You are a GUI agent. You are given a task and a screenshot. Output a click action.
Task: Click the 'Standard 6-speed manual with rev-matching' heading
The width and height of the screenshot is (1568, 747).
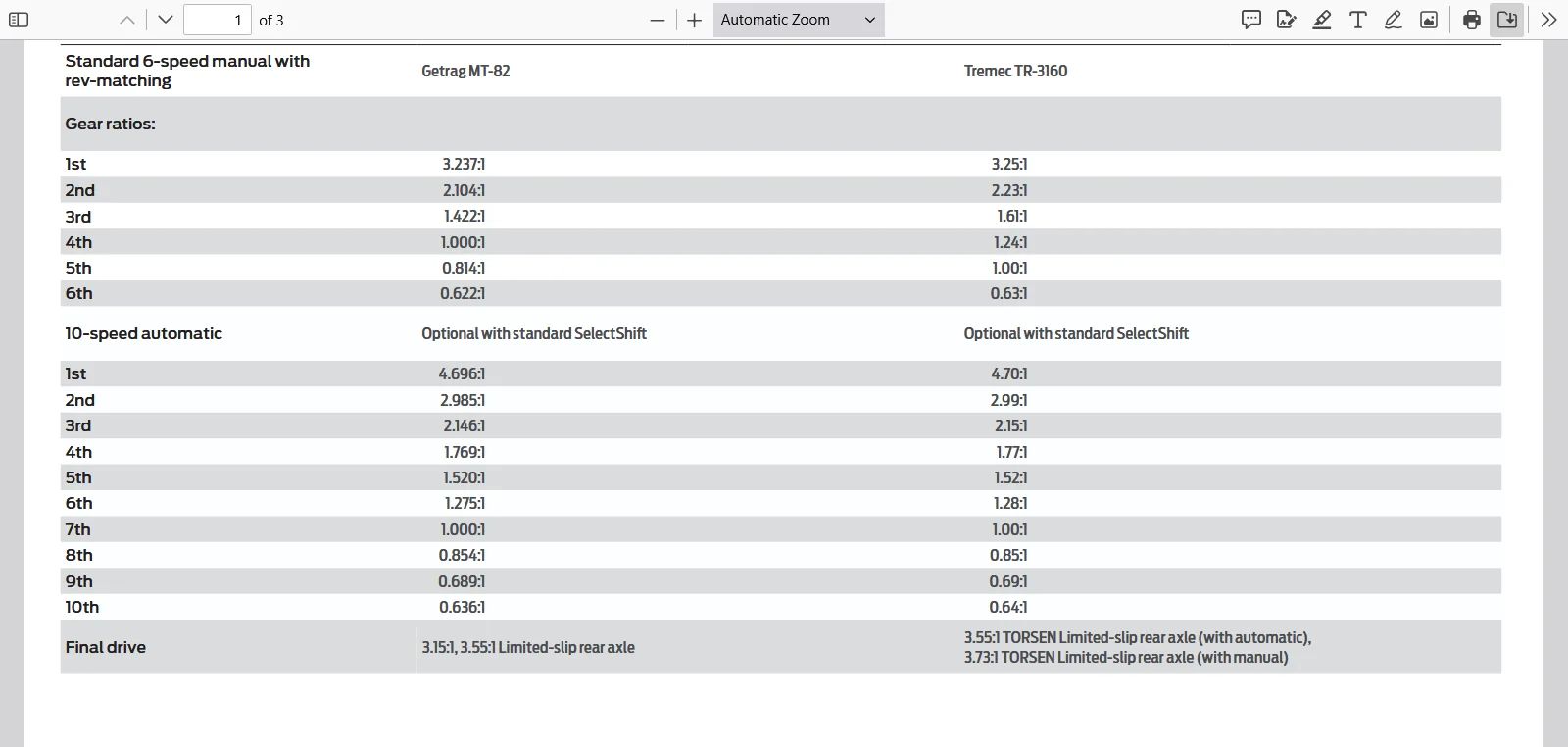pos(187,71)
